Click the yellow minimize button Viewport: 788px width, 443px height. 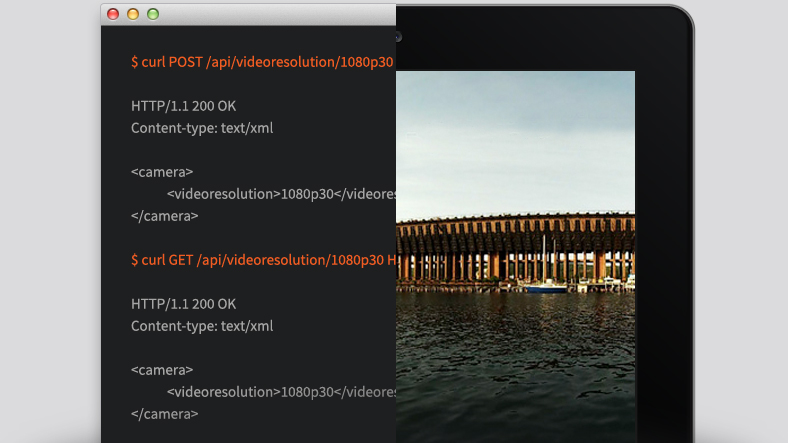[x=133, y=14]
